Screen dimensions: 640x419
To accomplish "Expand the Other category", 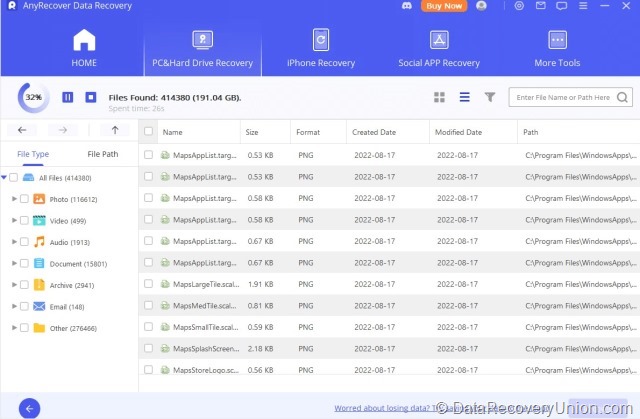I will click(x=14, y=328).
